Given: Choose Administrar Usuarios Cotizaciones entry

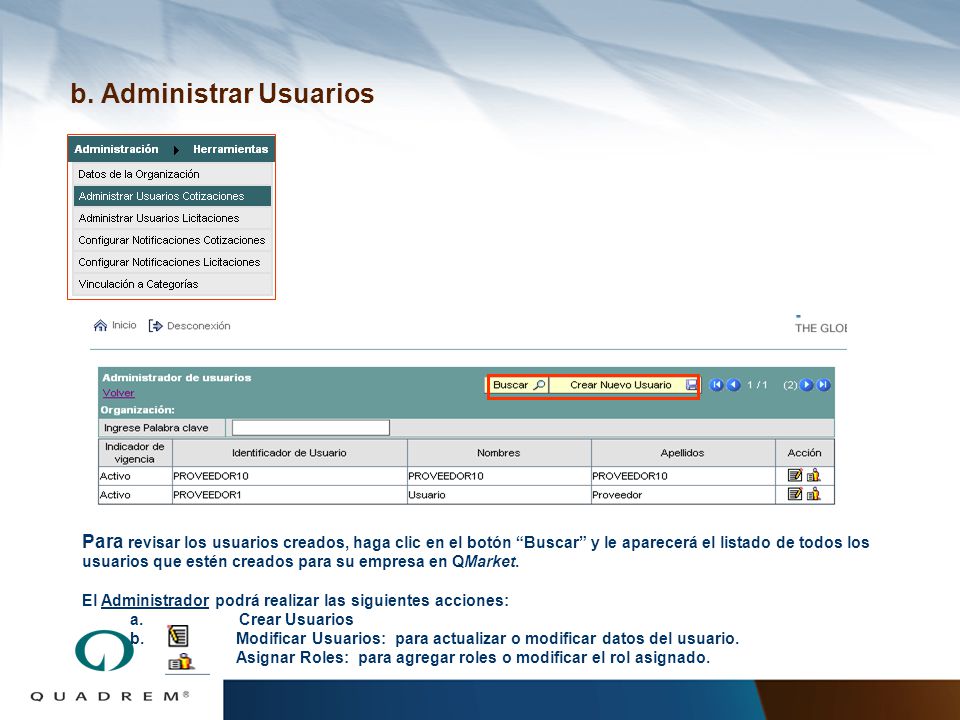Looking at the screenshot, I should (x=172, y=196).
